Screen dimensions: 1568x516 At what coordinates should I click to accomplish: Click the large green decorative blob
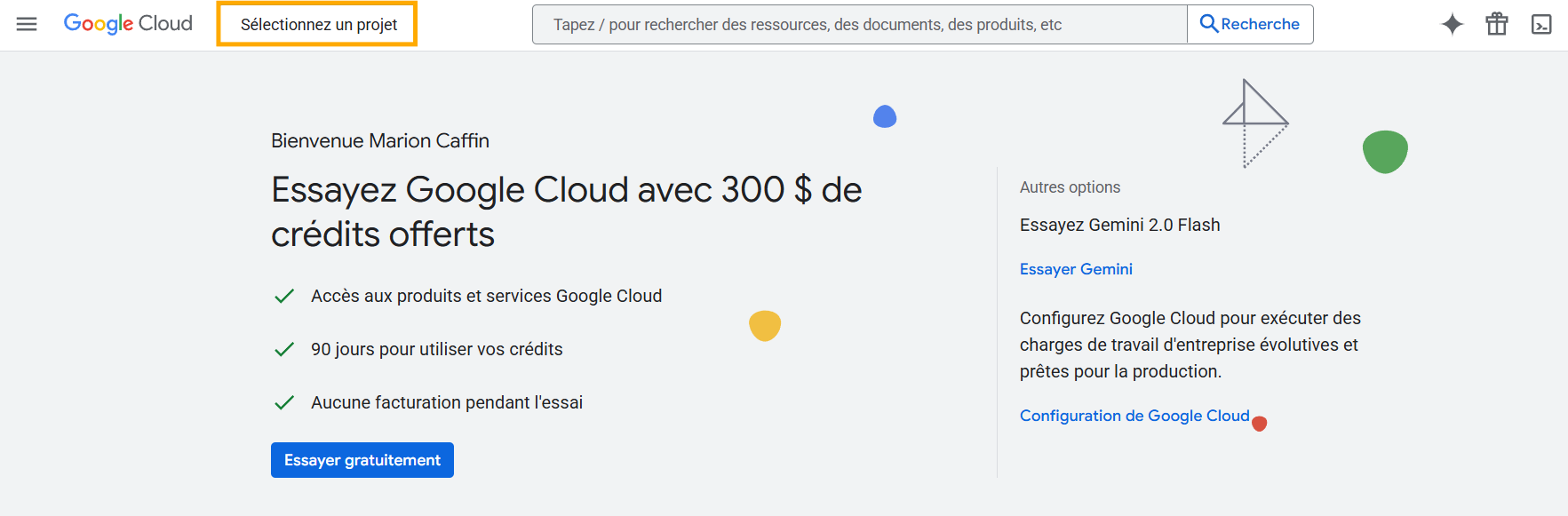click(1385, 151)
